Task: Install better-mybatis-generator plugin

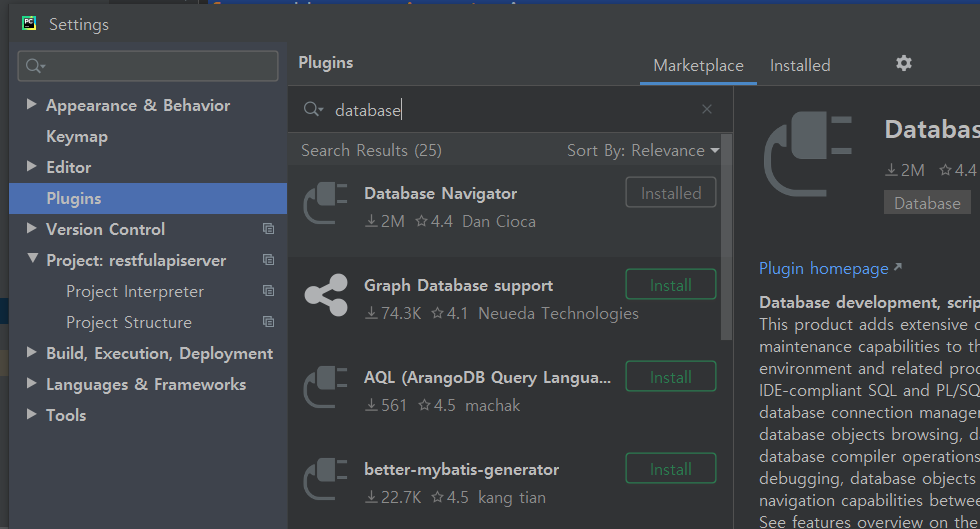Action: [x=671, y=469]
